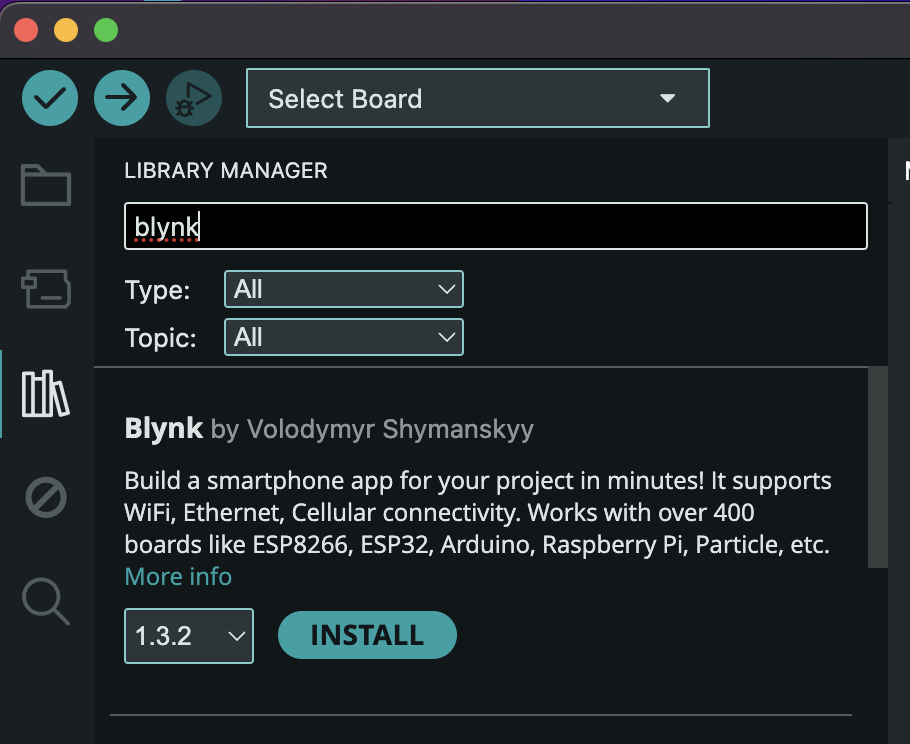The image size is (910, 744).
Task: Click the library search field containing blynk
Action: click(495, 227)
